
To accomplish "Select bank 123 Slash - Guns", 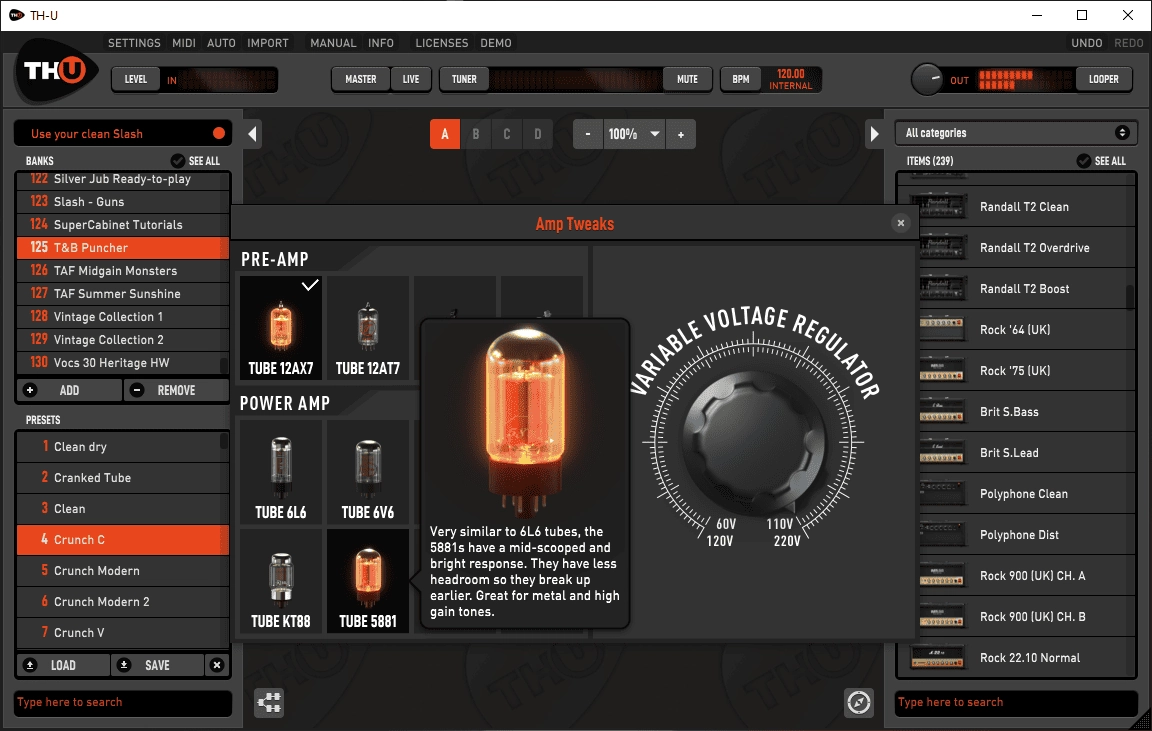I will click(x=123, y=201).
